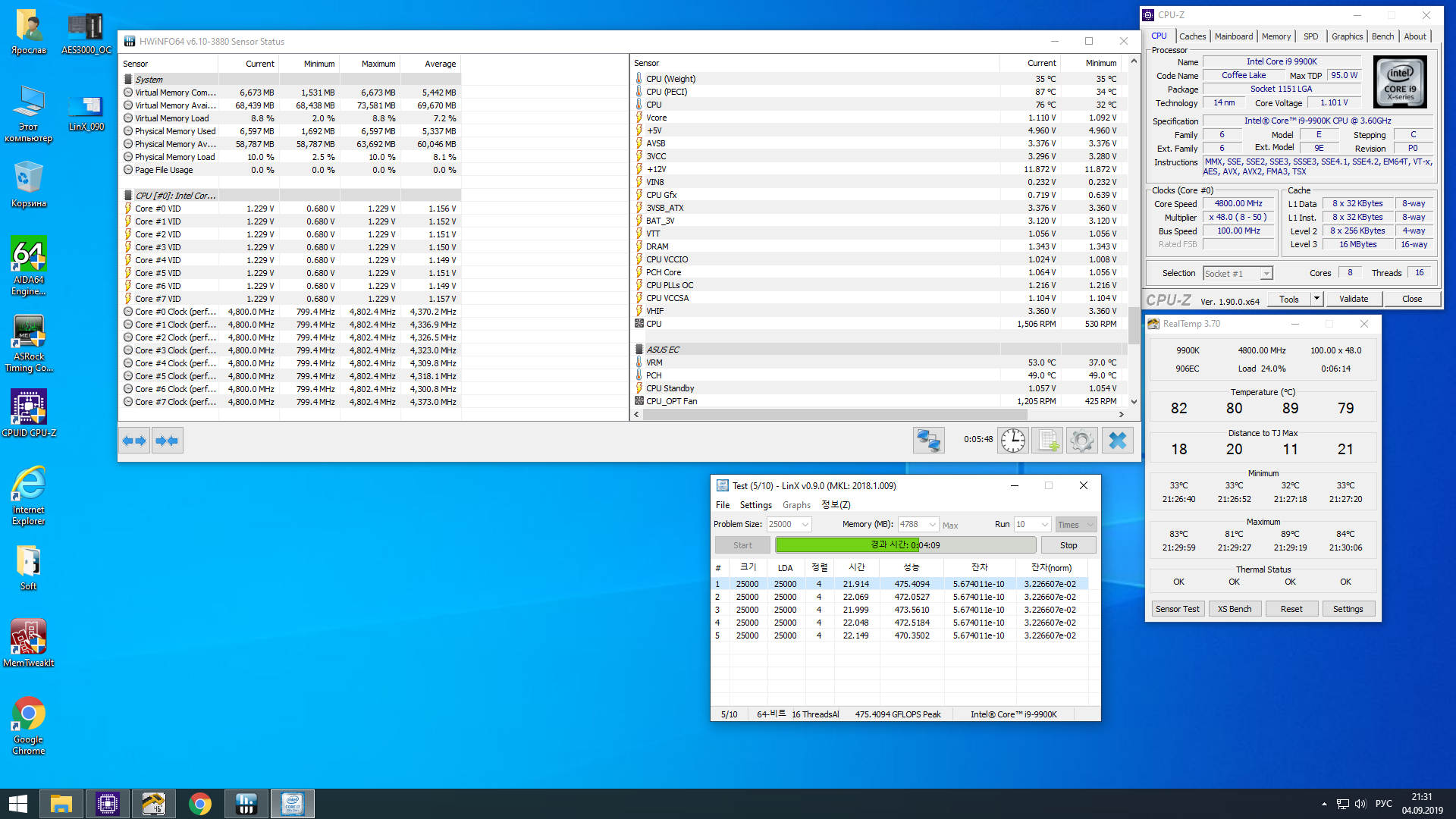Switch to the Mainboard tab in CPU-Z
This screenshot has width=1456, height=819.
[1233, 36]
